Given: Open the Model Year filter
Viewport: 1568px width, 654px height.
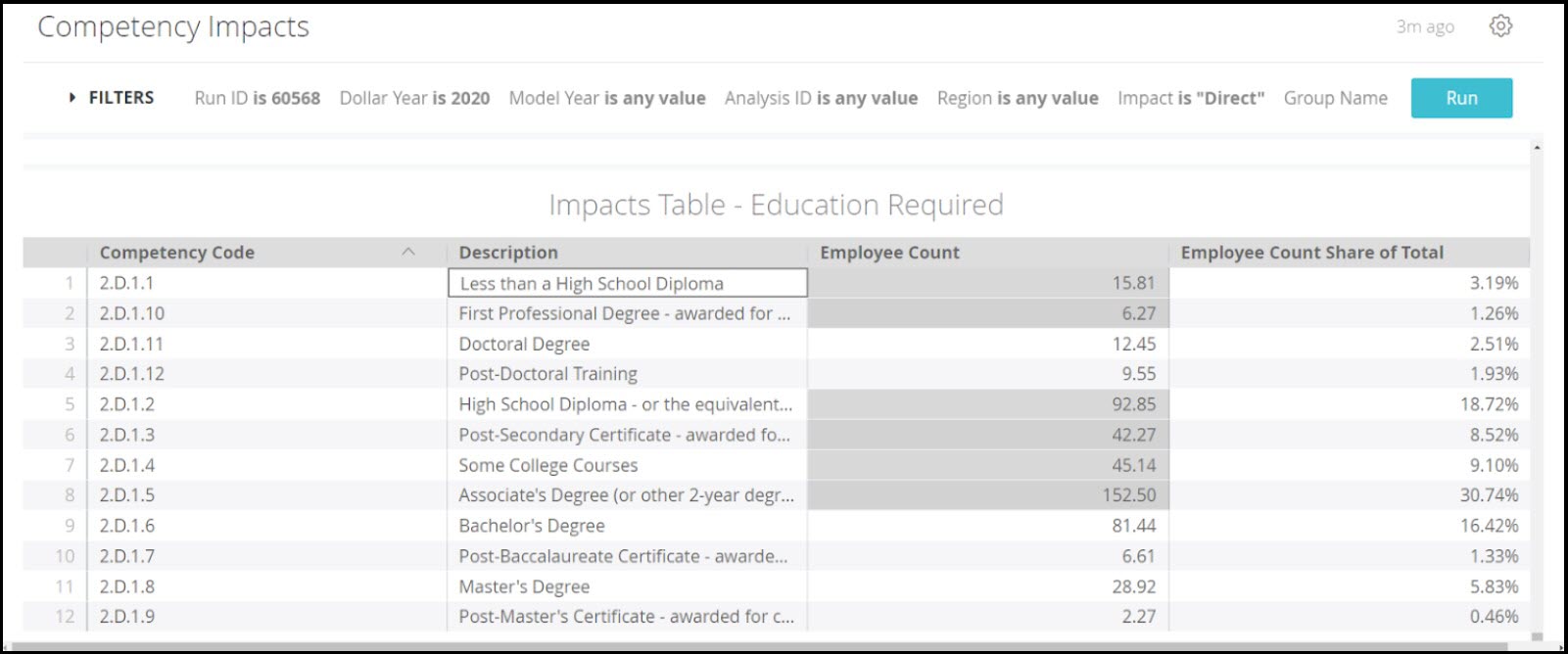Looking at the screenshot, I should [606, 97].
